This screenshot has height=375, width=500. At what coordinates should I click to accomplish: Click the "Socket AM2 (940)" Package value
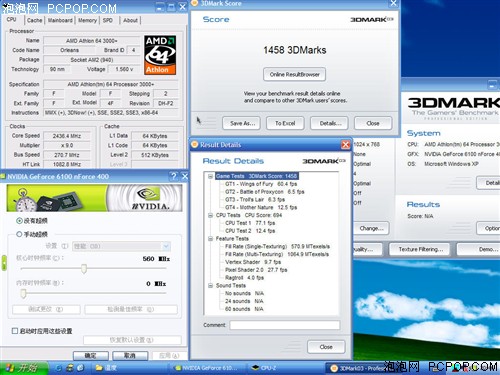92,60
